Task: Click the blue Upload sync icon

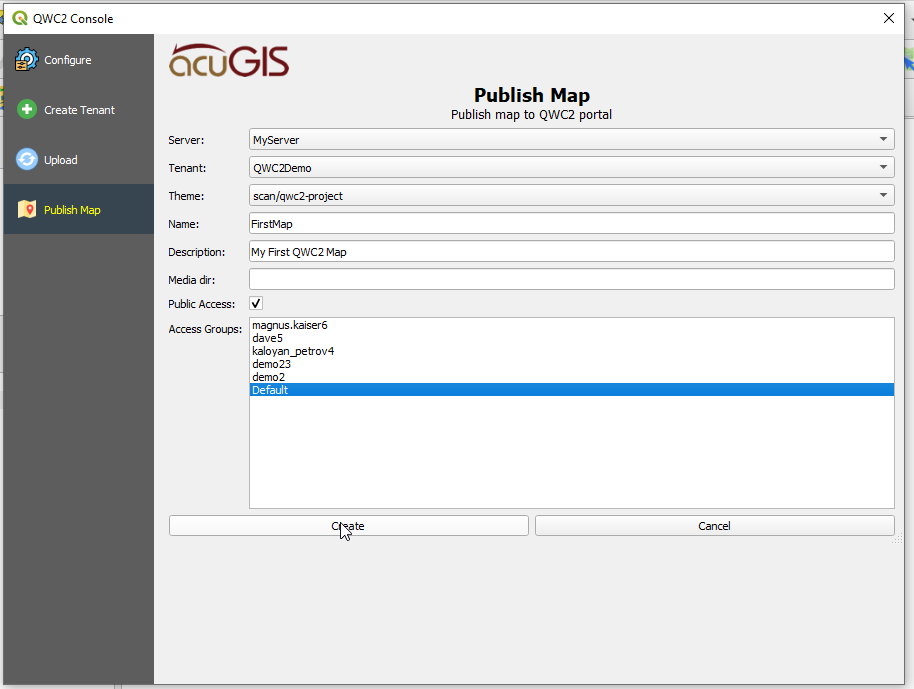Action: pyautogui.click(x=27, y=160)
